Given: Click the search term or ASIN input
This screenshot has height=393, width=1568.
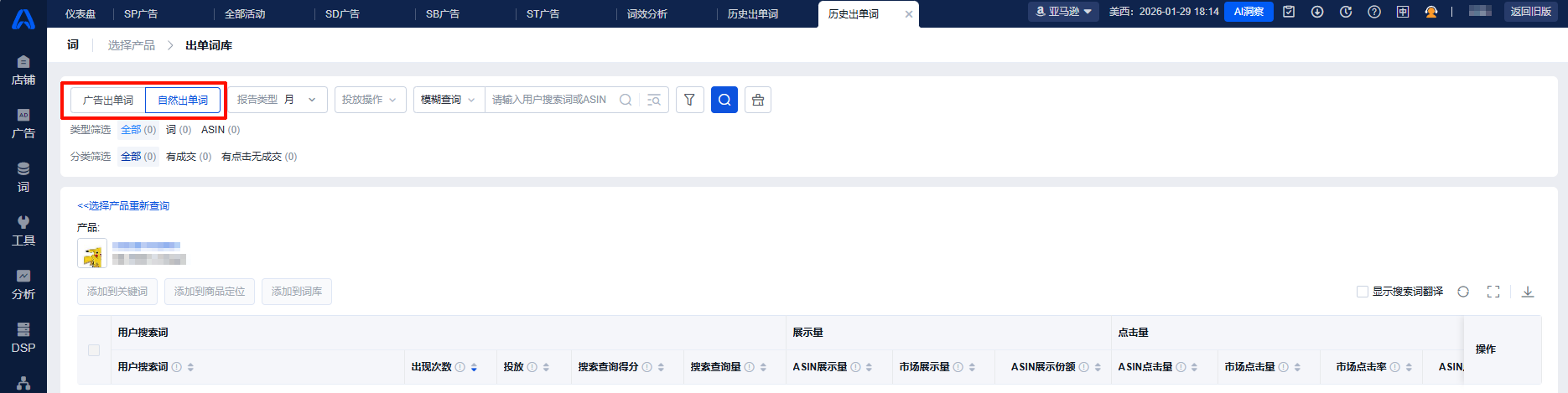Looking at the screenshot, I should [x=549, y=100].
